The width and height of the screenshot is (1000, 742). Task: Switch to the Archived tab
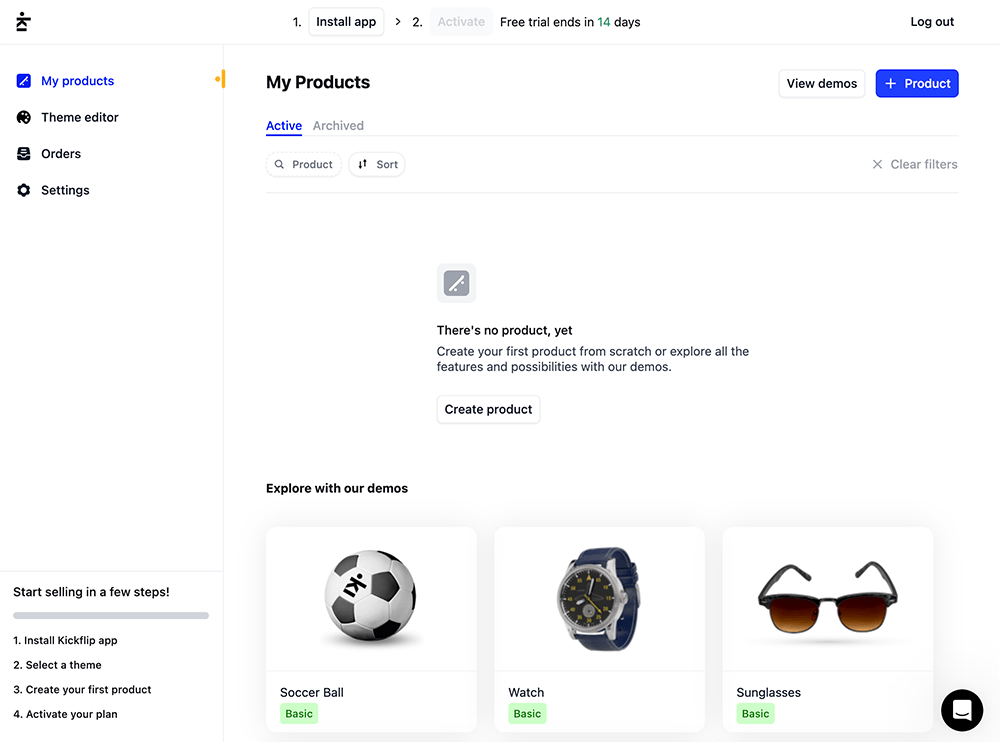coord(338,126)
